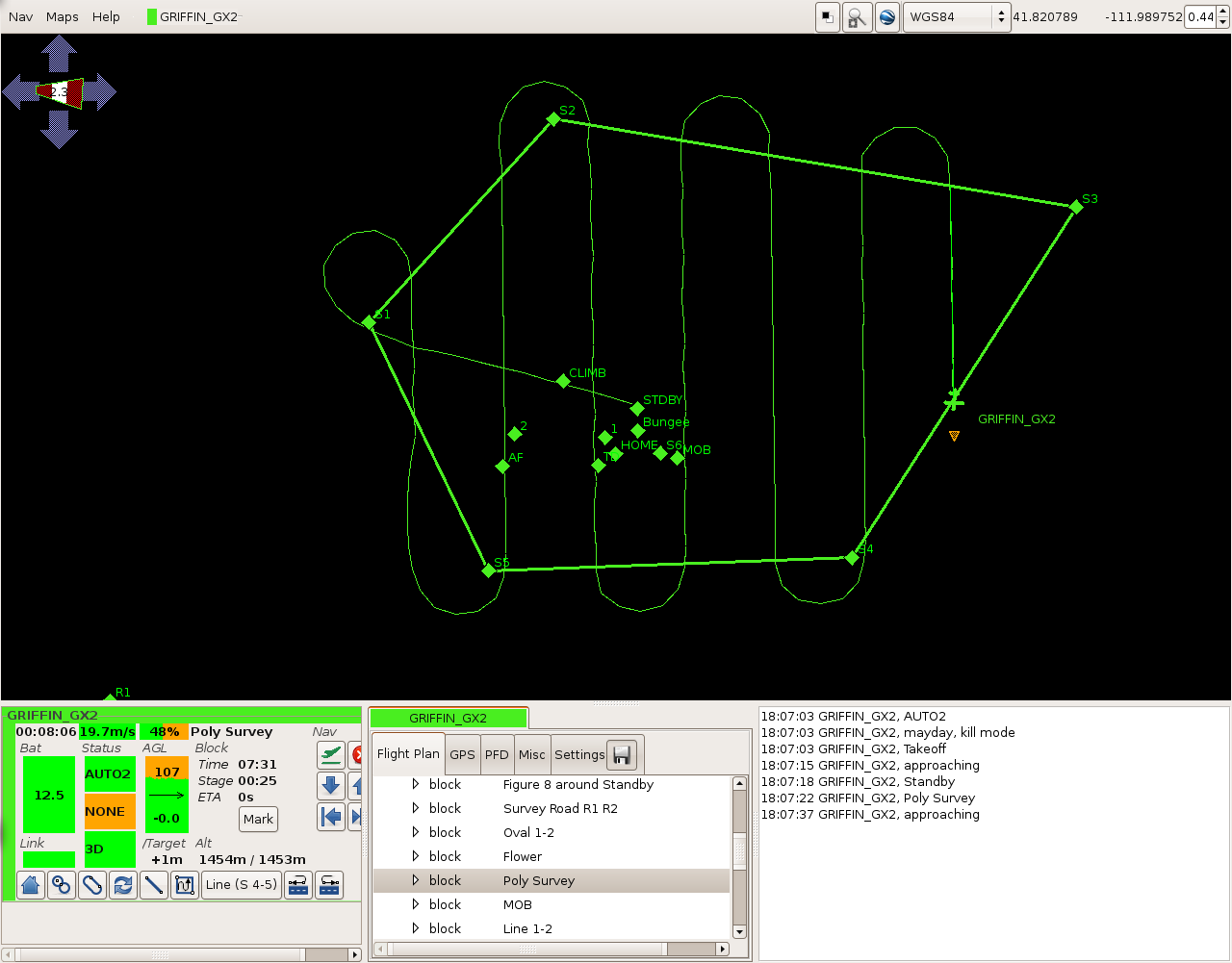The height and width of the screenshot is (963, 1232).
Task: Click the Oval flight pattern icon
Action: 92,885
